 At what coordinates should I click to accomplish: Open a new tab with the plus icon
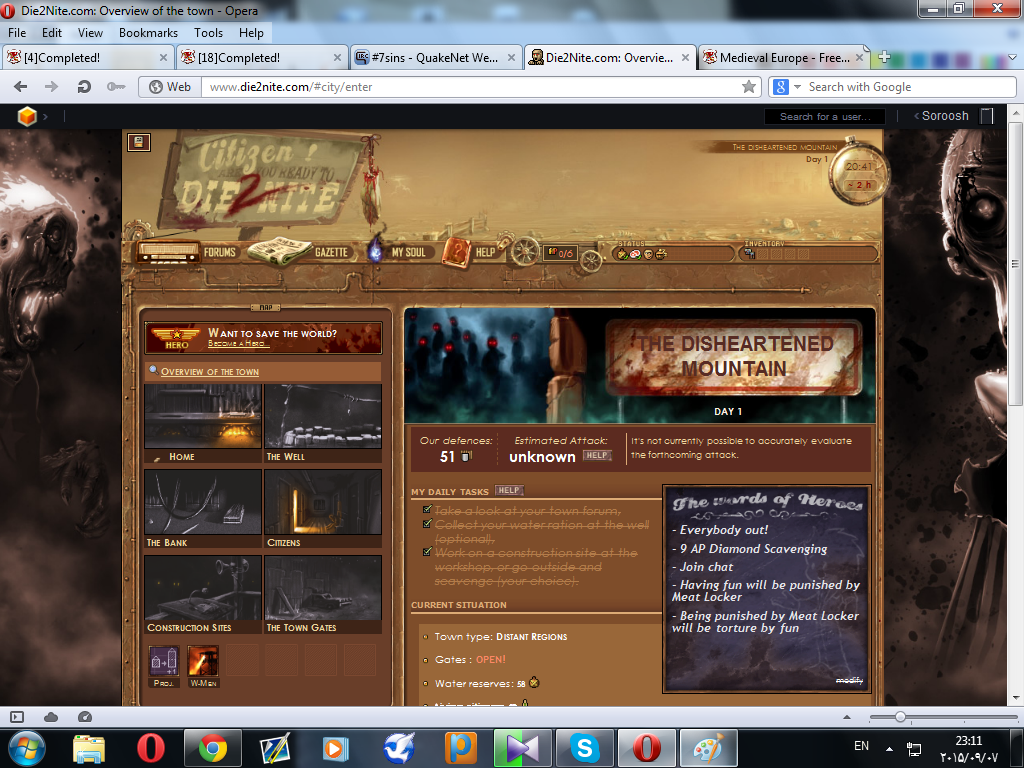click(884, 57)
